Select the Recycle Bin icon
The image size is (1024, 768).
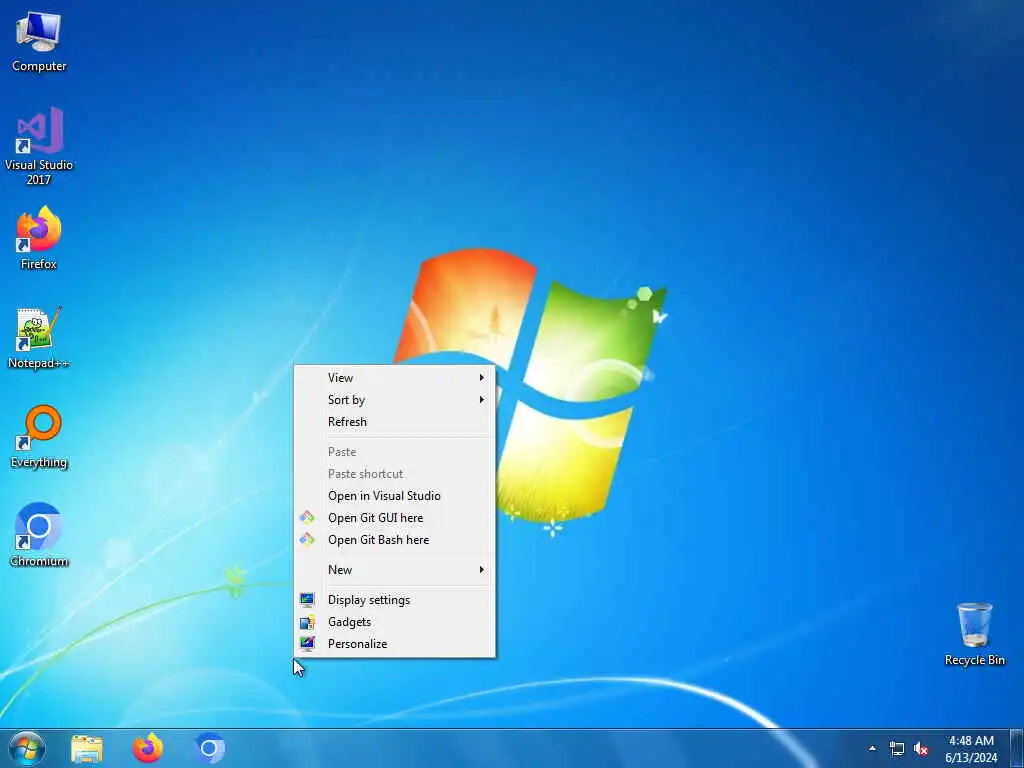[x=974, y=634]
